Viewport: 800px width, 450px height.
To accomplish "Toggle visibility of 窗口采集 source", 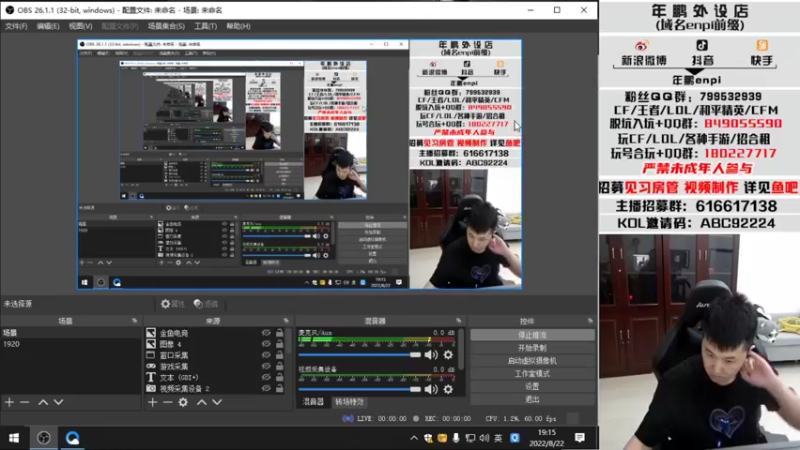I will (266, 355).
